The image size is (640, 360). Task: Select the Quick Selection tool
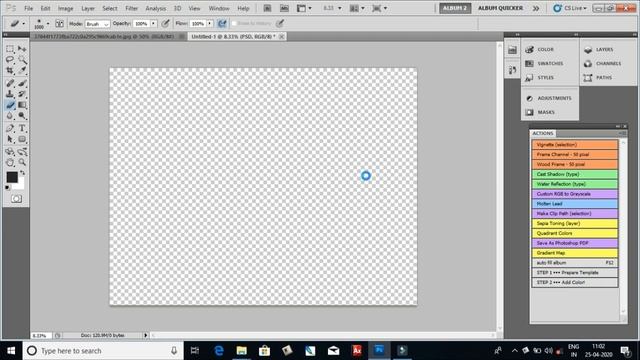coord(22,60)
